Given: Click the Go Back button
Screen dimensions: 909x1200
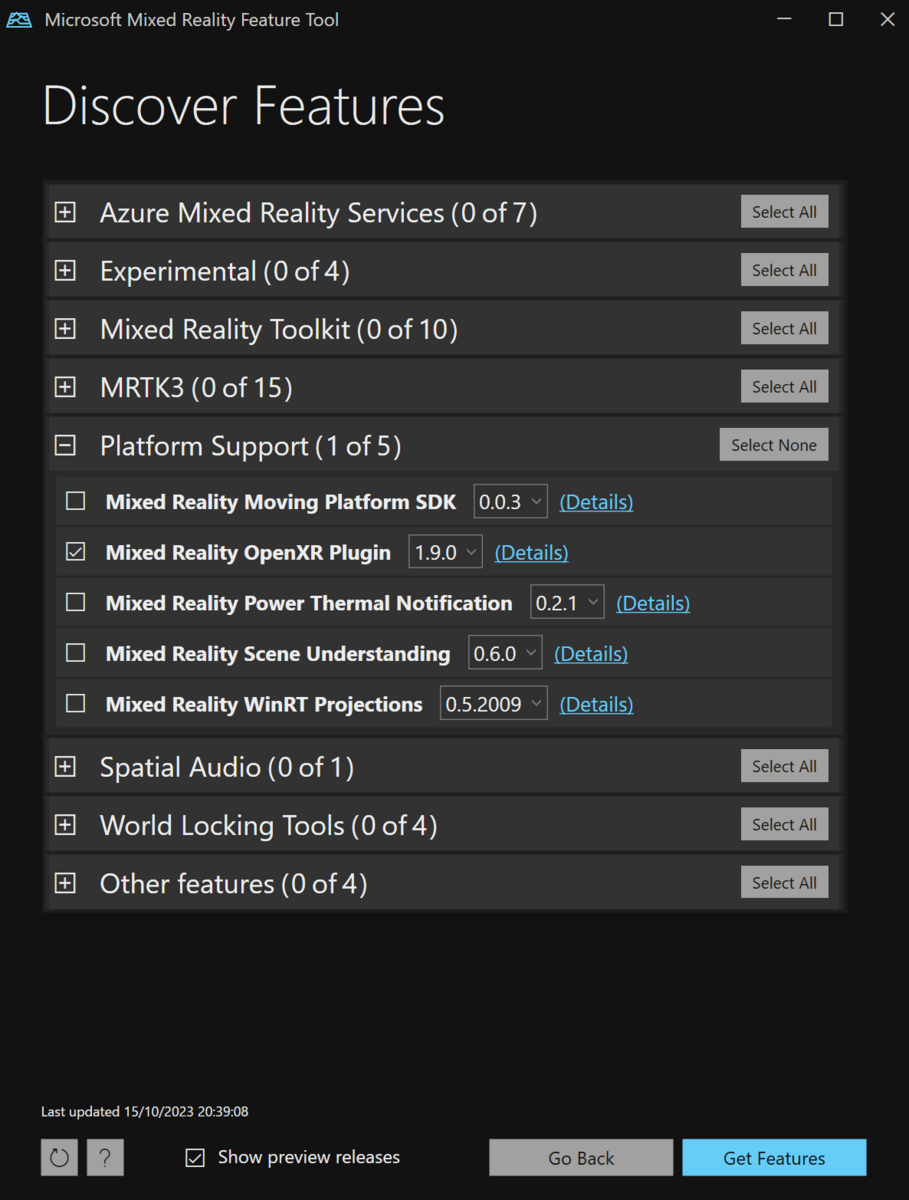Looking at the screenshot, I should 581,1158.
